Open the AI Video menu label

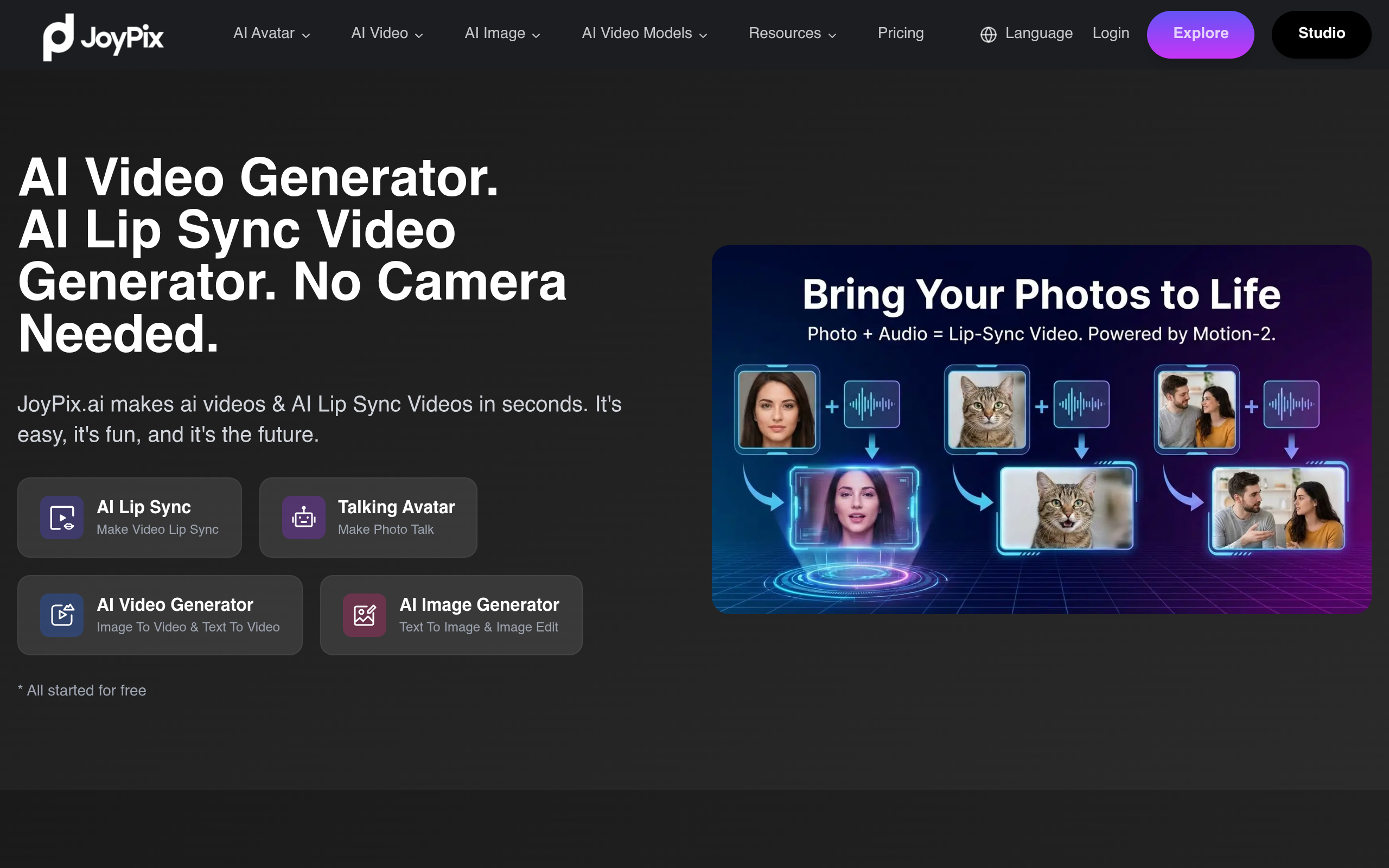click(379, 33)
